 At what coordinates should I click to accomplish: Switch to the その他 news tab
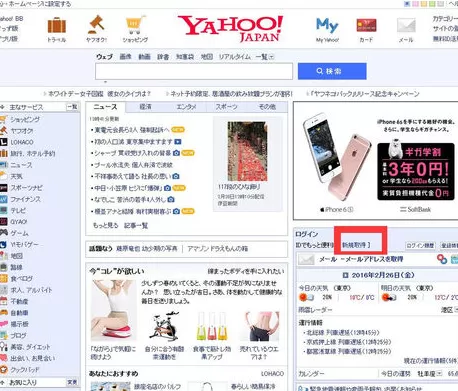267,107
